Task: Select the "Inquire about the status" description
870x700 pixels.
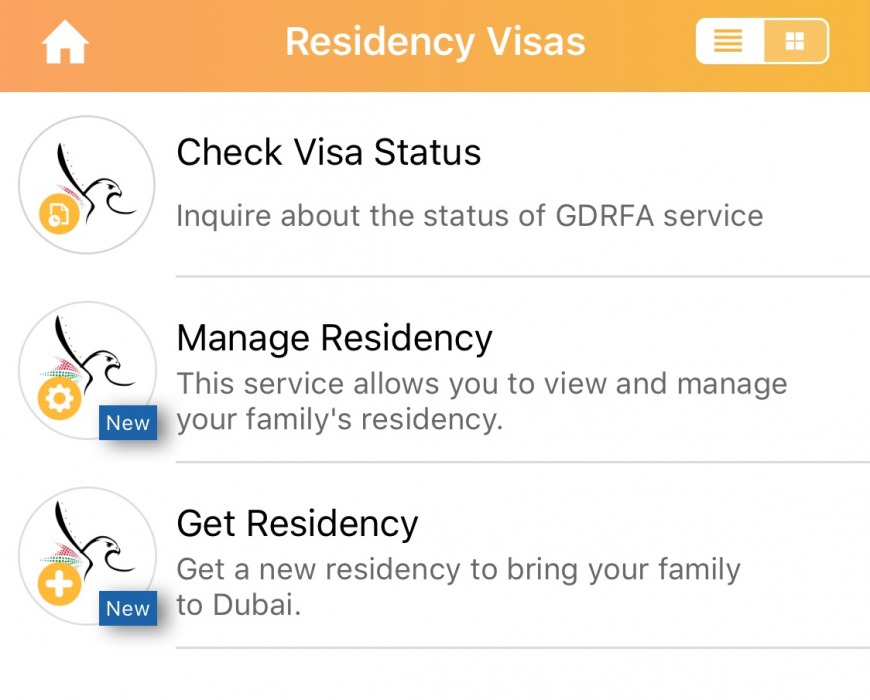Action: 469,215
